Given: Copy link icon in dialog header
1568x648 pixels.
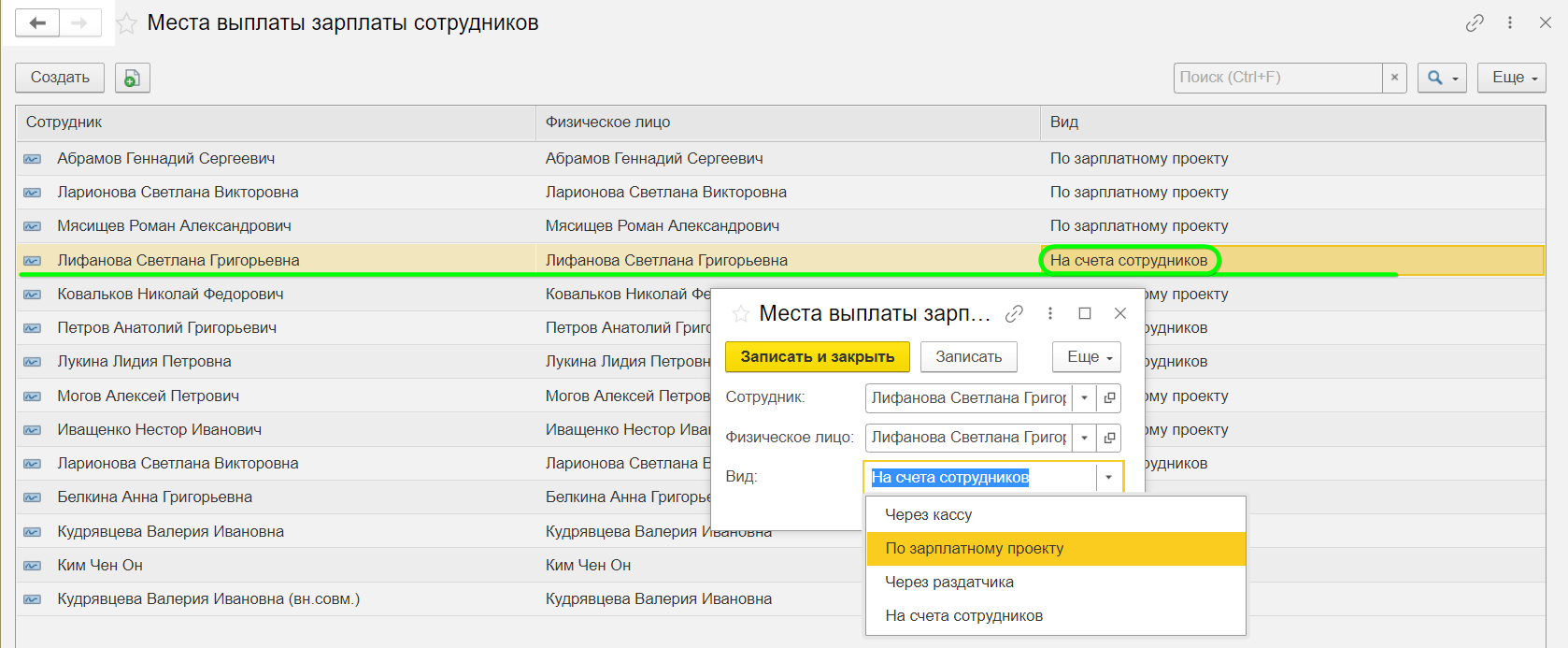Looking at the screenshot, I should (1014, 314).
